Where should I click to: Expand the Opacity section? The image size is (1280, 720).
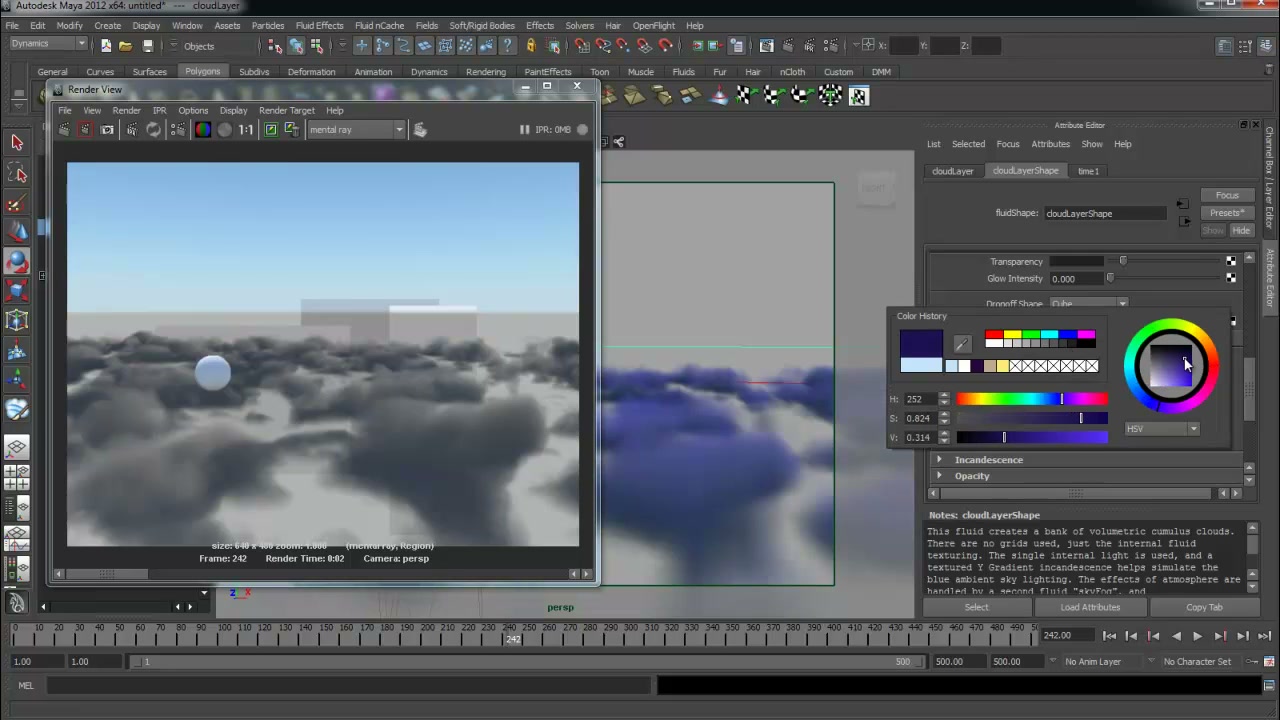938,476
